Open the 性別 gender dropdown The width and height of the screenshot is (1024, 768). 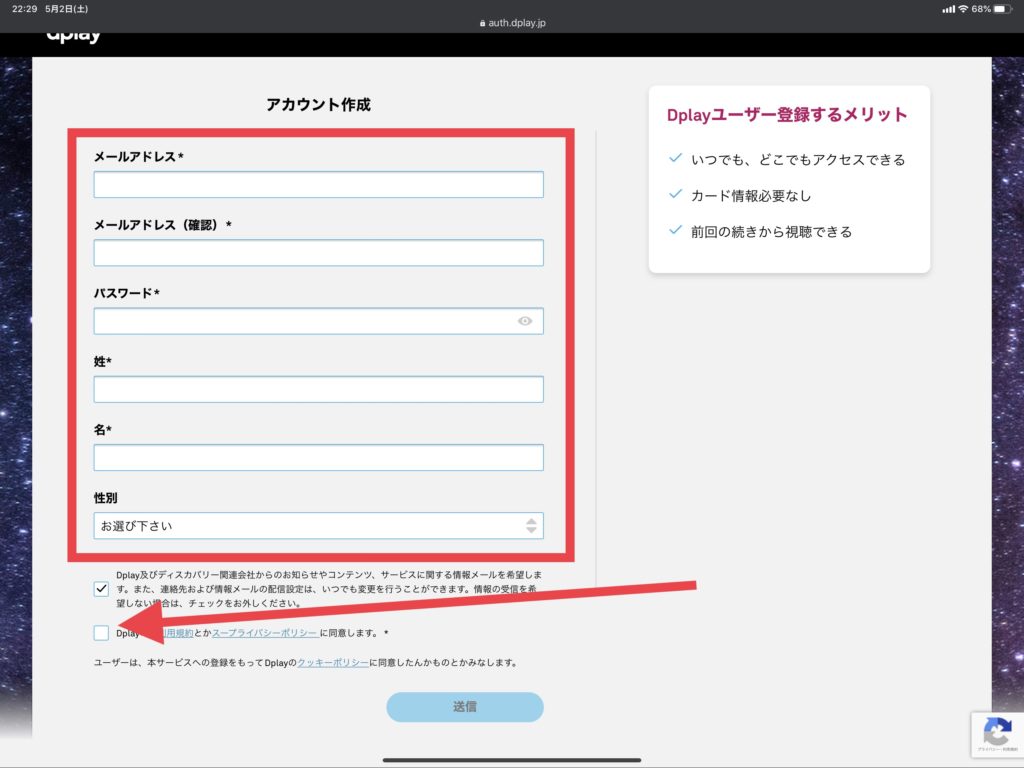point(318,526)
